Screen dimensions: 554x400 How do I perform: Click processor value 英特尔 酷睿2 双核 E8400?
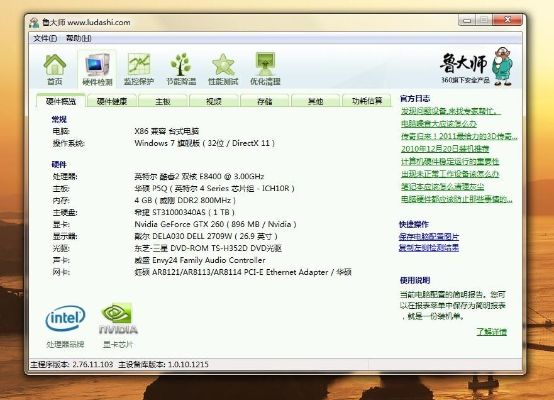point(199,176)
